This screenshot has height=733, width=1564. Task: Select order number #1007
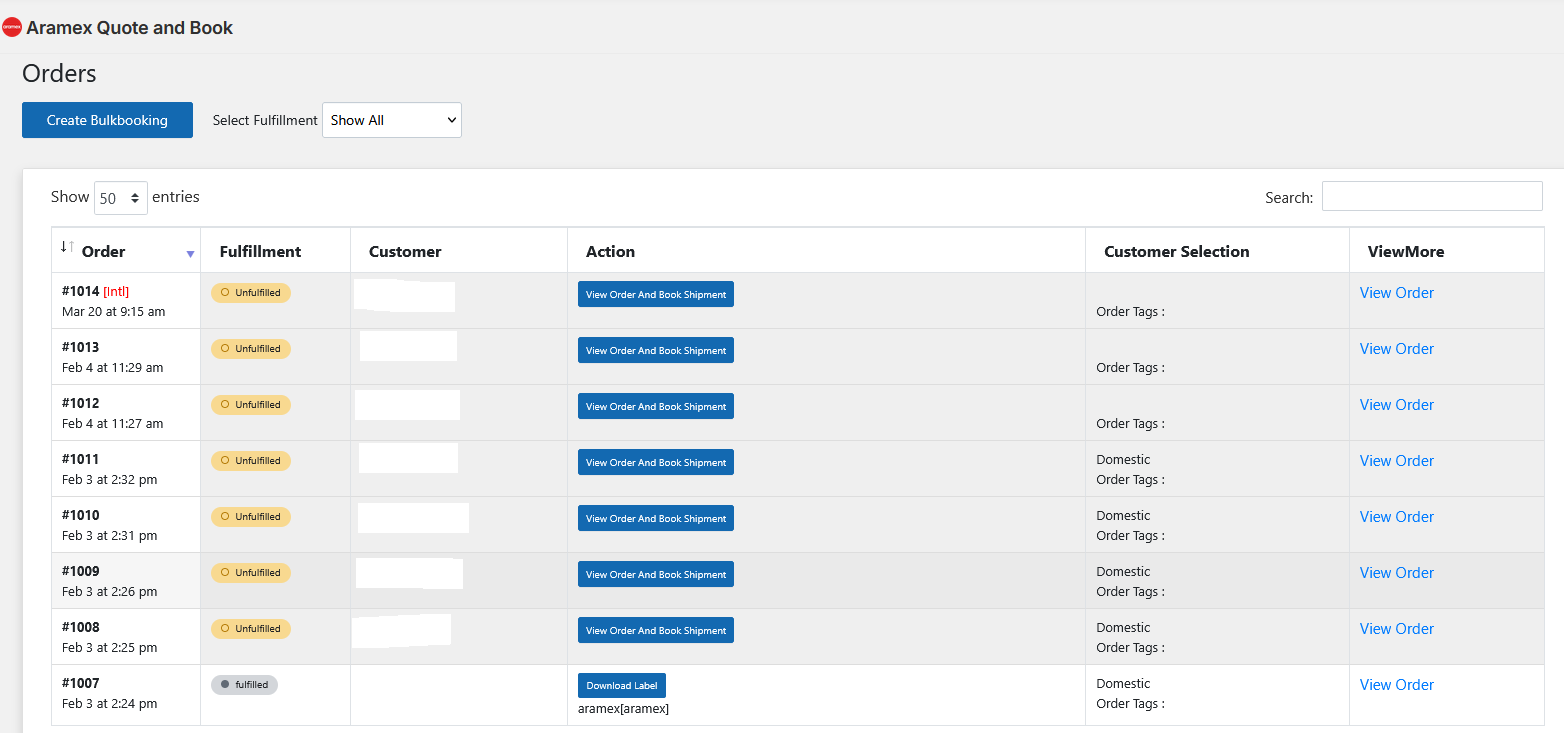(81, 683)
